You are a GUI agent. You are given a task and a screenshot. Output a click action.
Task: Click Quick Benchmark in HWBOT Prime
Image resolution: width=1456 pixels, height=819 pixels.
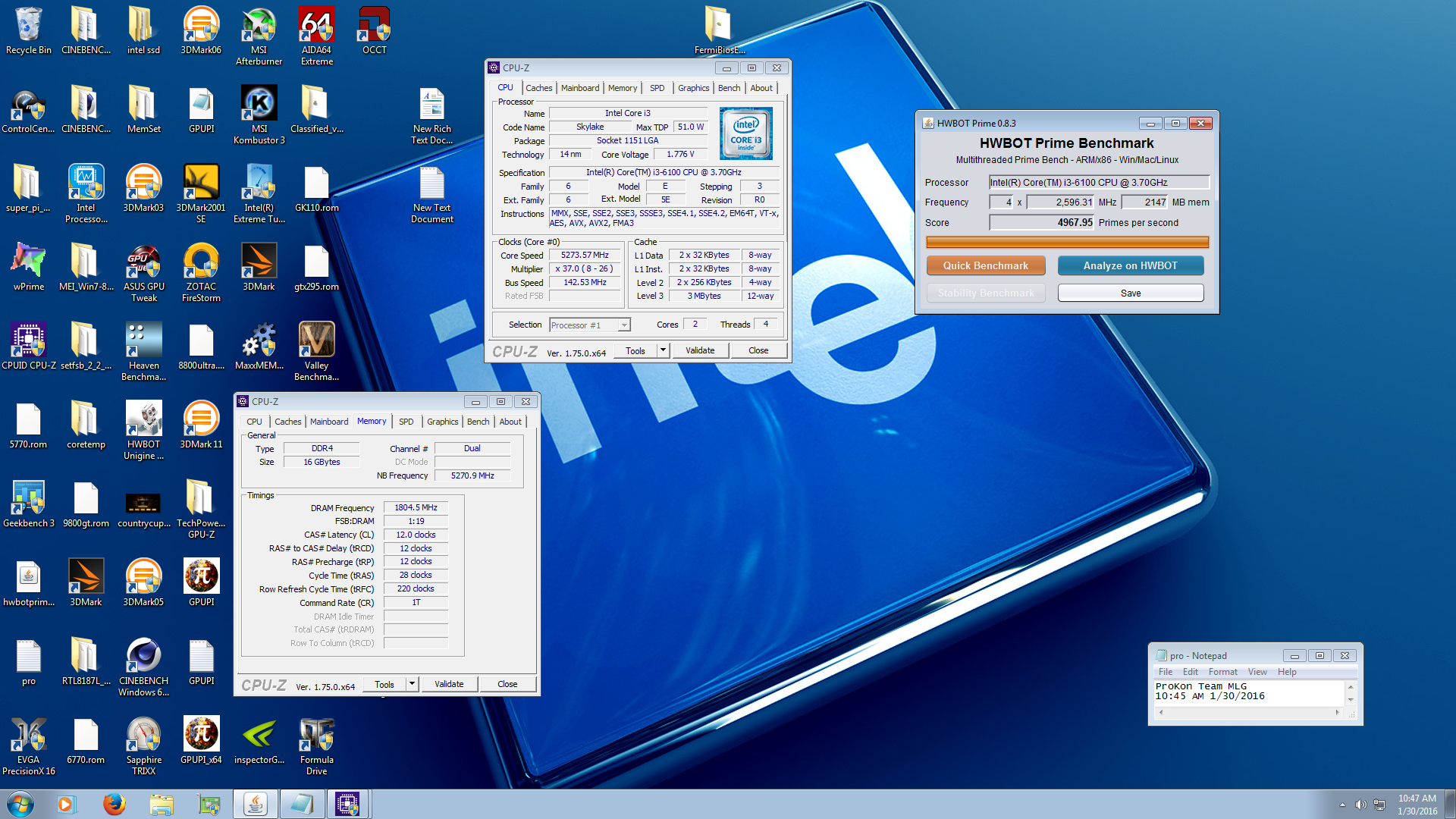pyautogui.click(x=986, y=265)
